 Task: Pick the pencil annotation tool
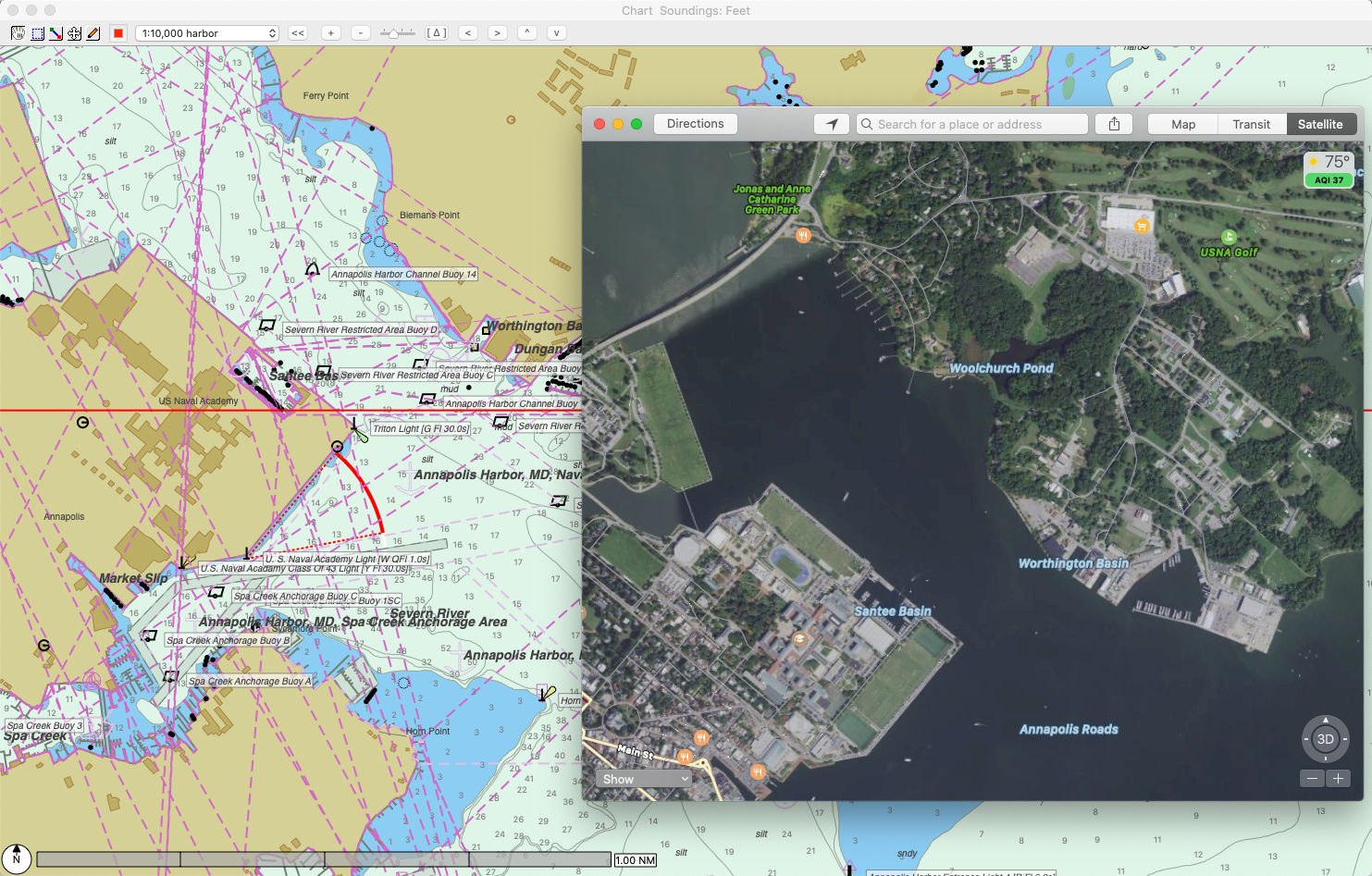point(93,33)
